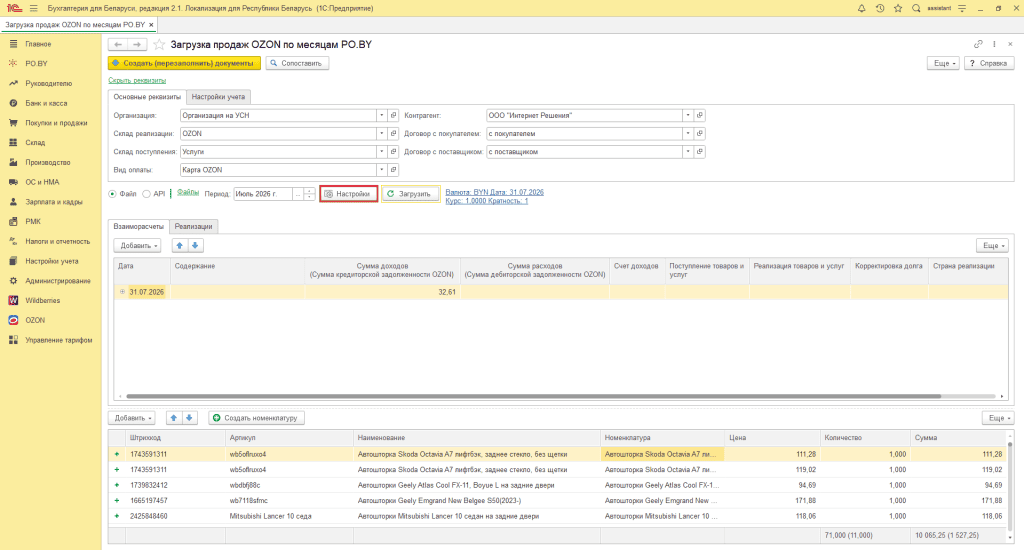The height and width of the screenshot is (550, 1024).
Task: Click the Сопоставить button
Action: [x=297, y=63]
